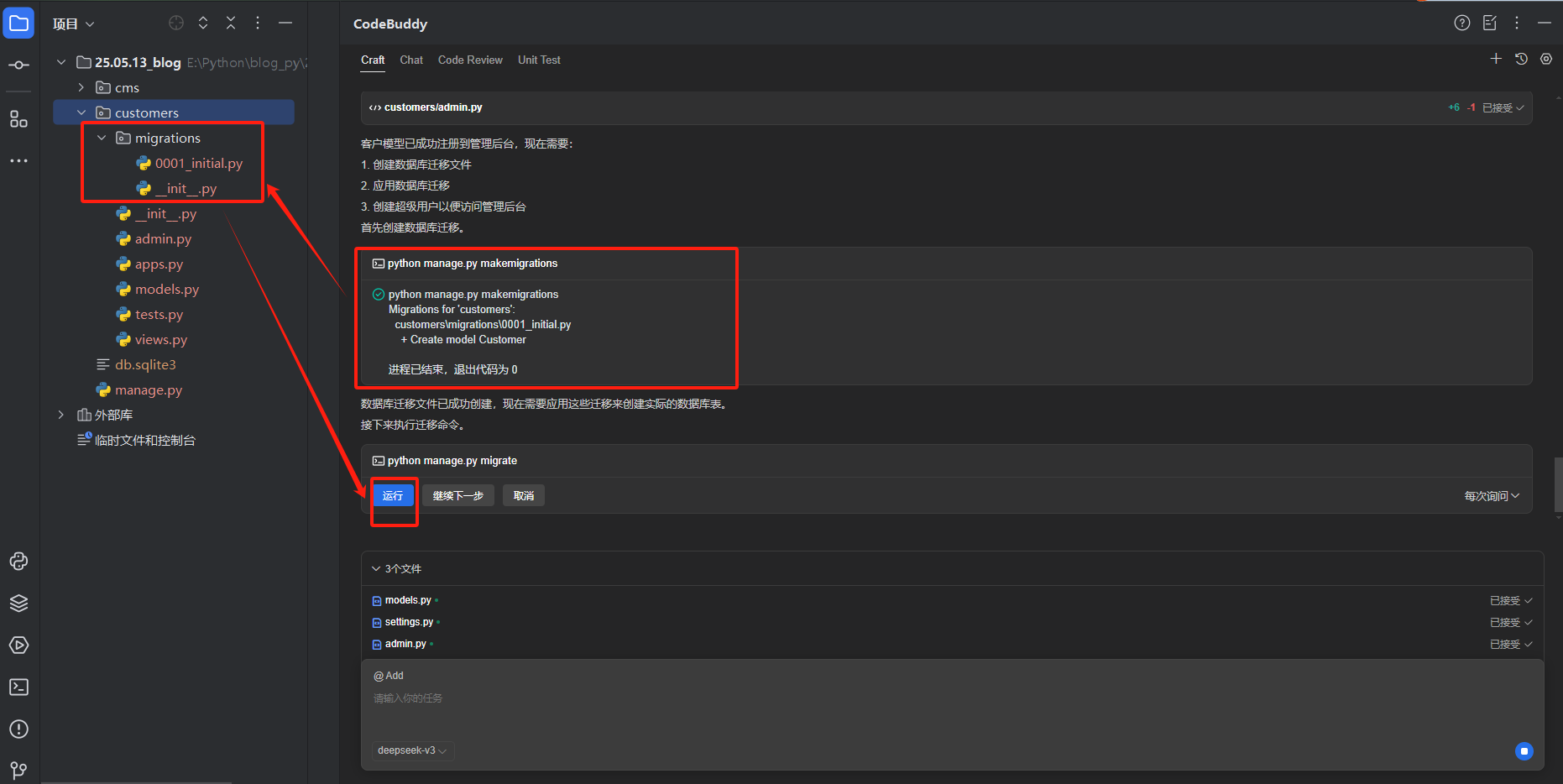Stop the running CodeBuddy task
Viewport: 1563px width, 784px height.
(1524, 751)
